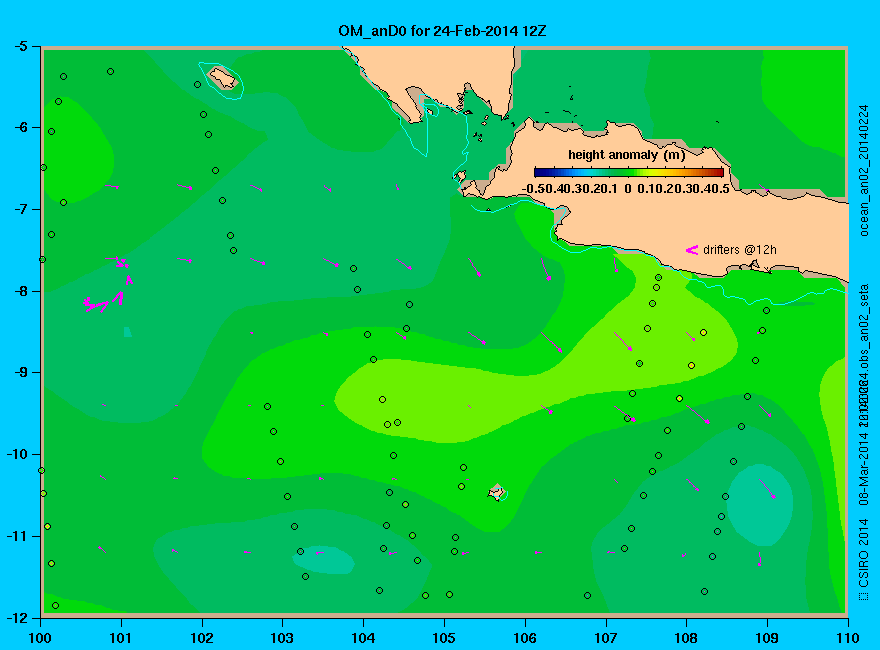Viewport: 880px width, 650px height.
Task: Click the latitude axis label -10
Action: coord(16,454)
